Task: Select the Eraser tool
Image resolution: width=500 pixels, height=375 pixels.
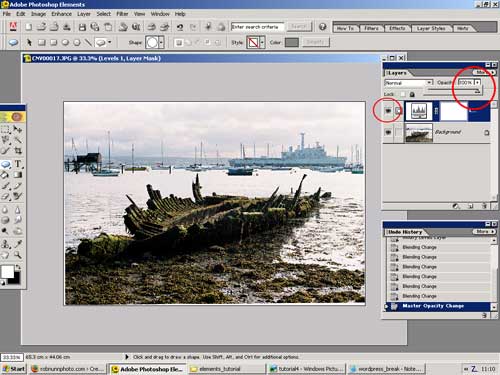Action: click(x=5, y=197)
